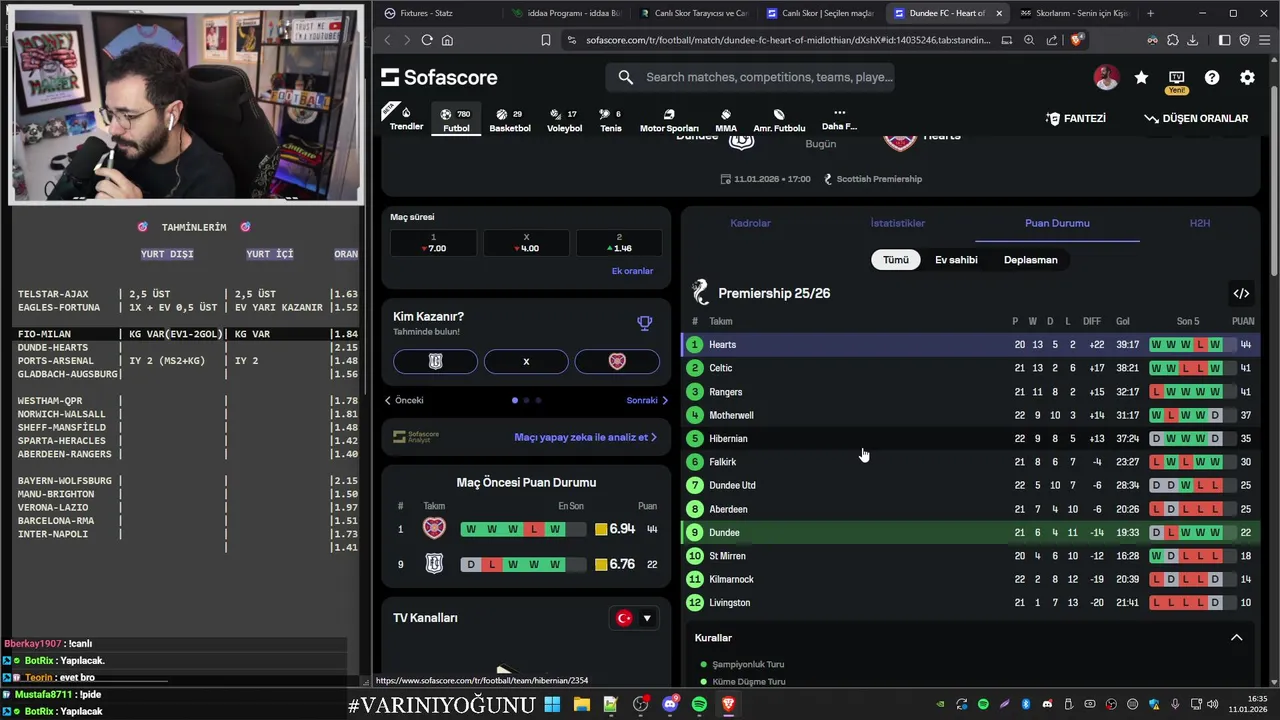Switch to the H2H tab

tap(1199, 223)
